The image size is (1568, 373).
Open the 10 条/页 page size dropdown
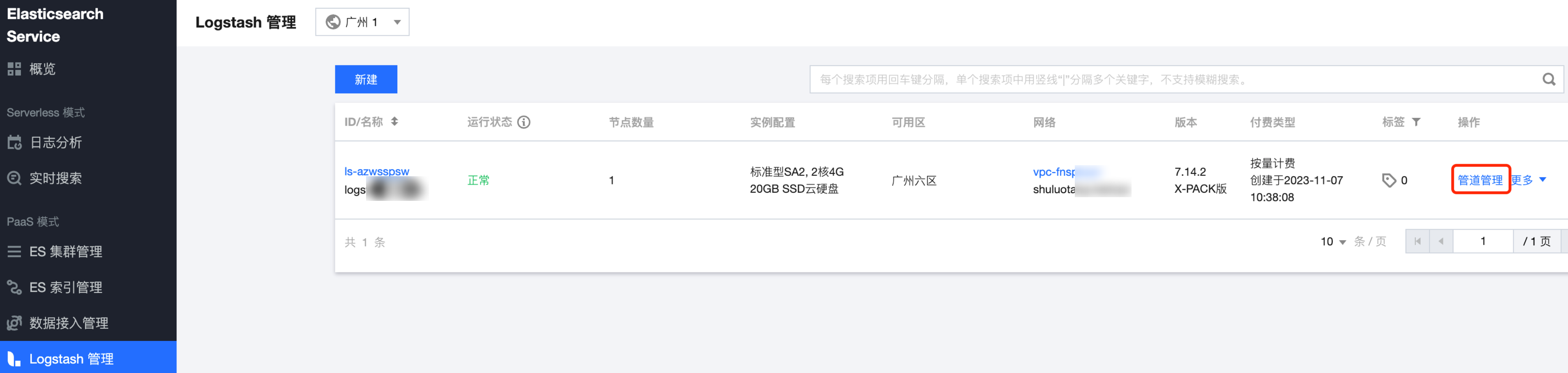[1332, 242]
